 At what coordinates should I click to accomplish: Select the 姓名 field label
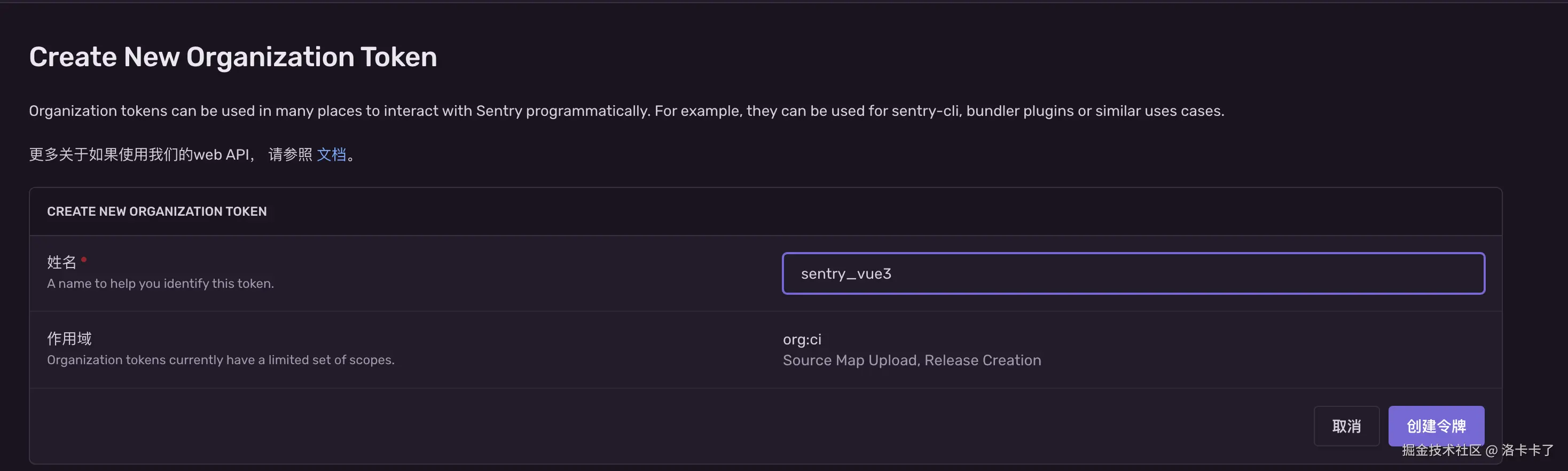tap(61, 262)
